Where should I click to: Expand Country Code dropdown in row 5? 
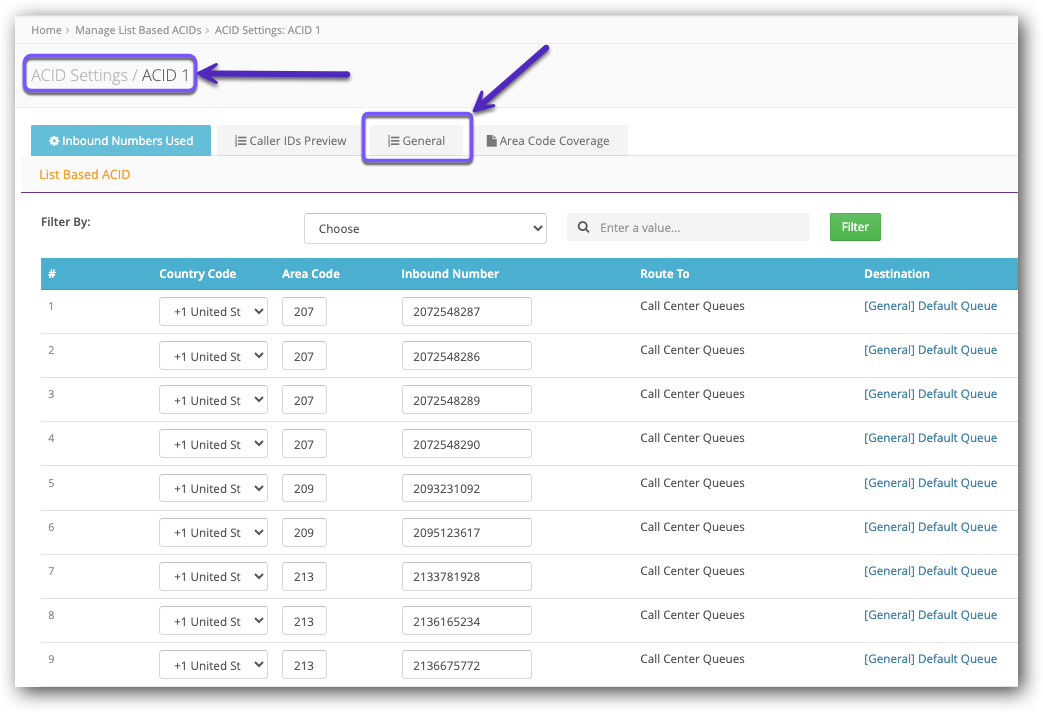[x=213, y=488]
